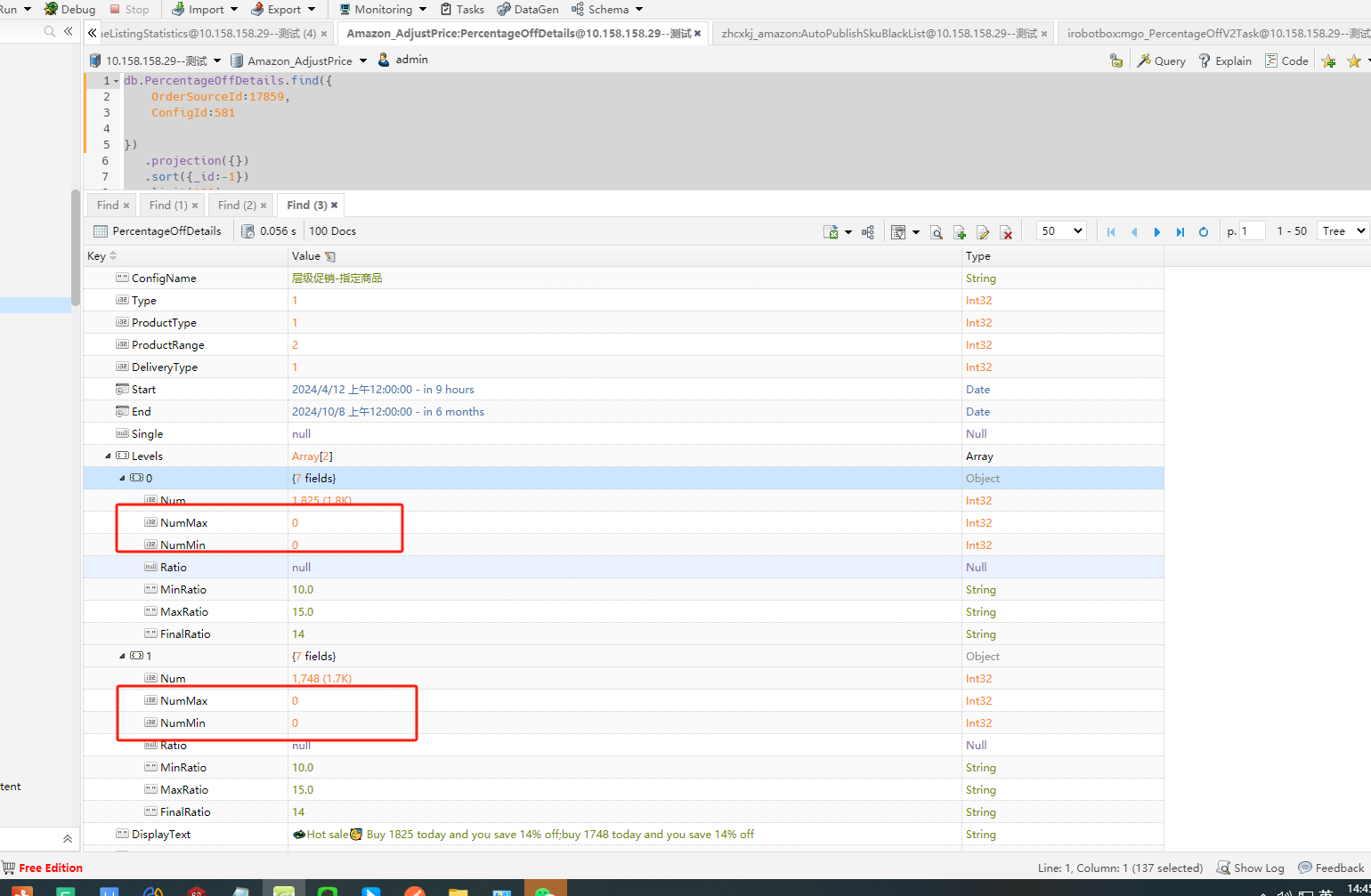Jump to the last results page
This screenshot has width=1371, height=896.
pyautogui.click(x=1180, y=231)
